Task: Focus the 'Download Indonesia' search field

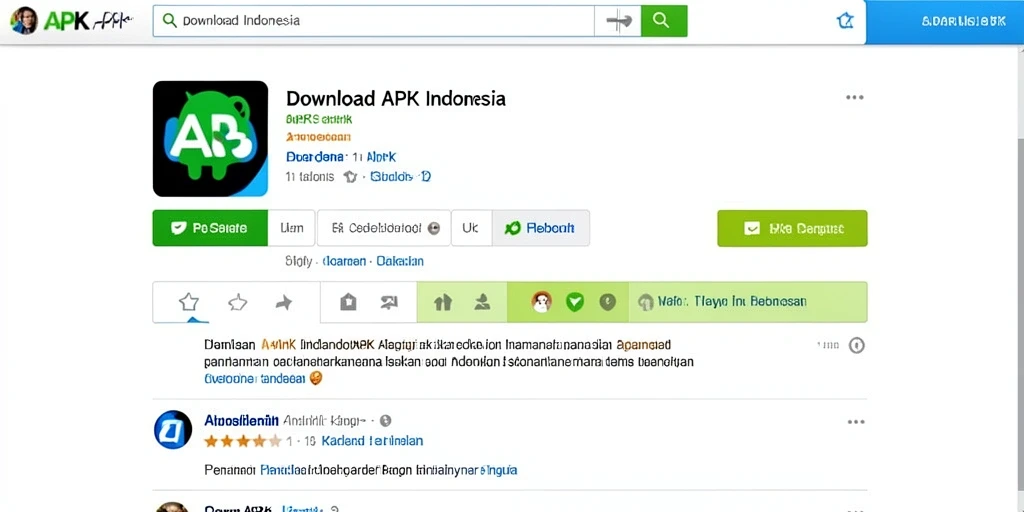Action: (374, 21)
